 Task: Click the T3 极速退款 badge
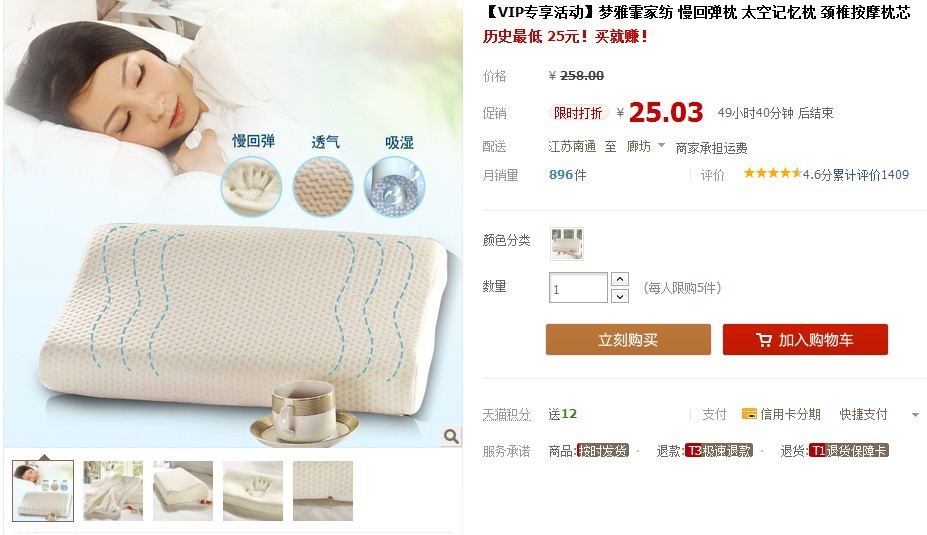(x=719, y=451)
